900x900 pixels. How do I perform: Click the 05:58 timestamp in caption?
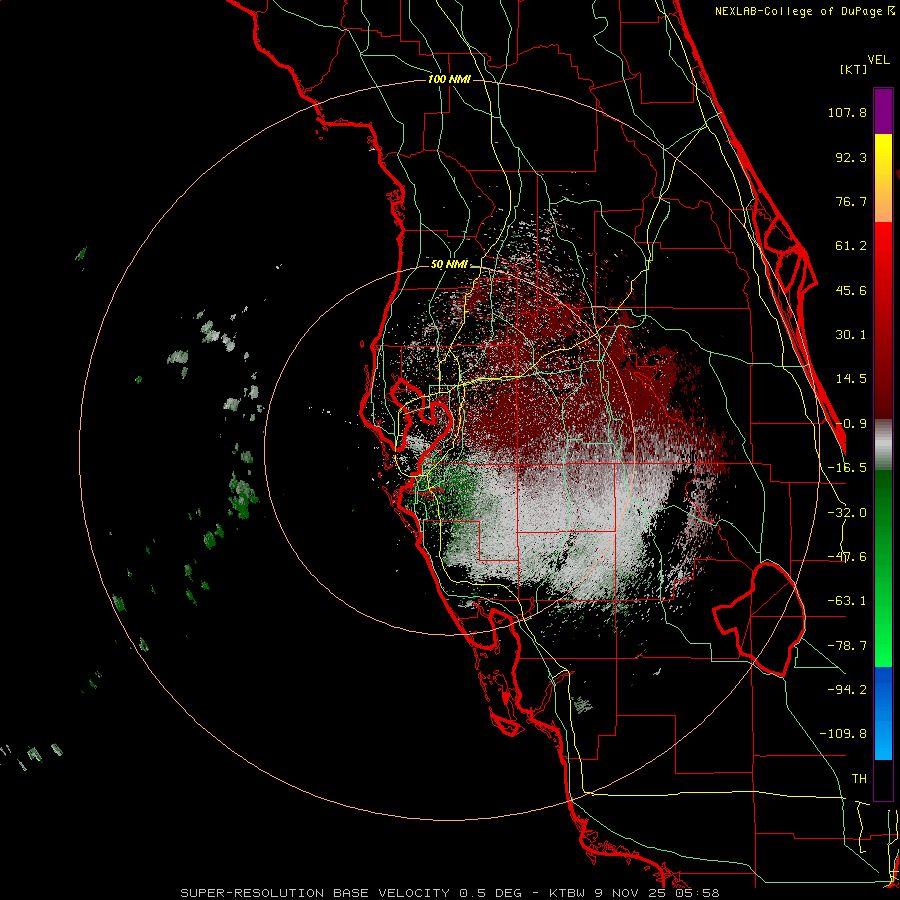coord(698,893)
